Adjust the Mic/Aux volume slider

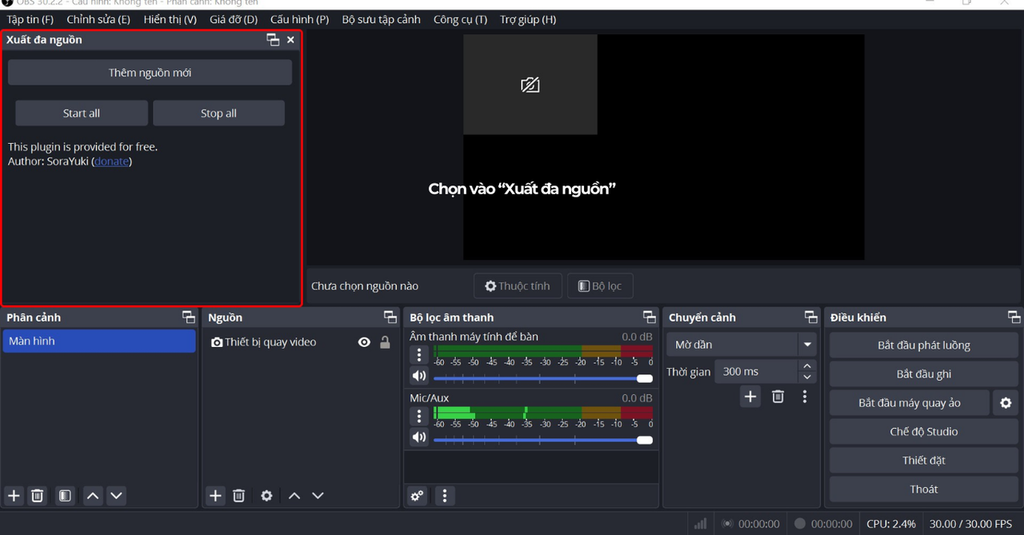point(543,440)
